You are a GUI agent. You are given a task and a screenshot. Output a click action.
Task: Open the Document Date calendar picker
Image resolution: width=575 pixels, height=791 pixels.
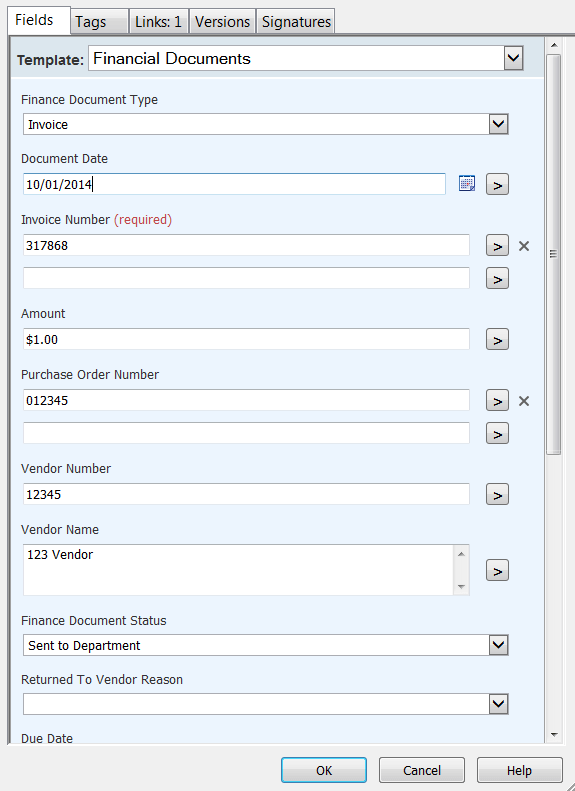(467, 184)
